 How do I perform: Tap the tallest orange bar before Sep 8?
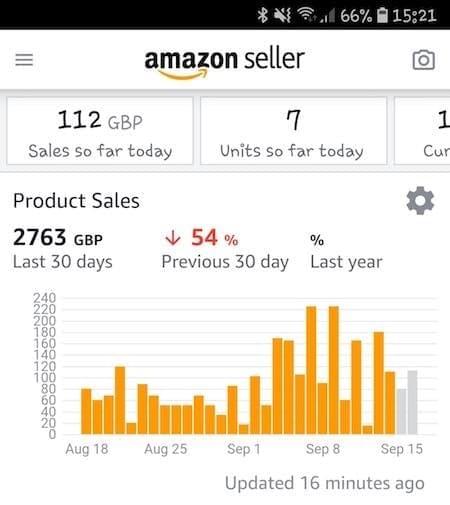(311, 370)
